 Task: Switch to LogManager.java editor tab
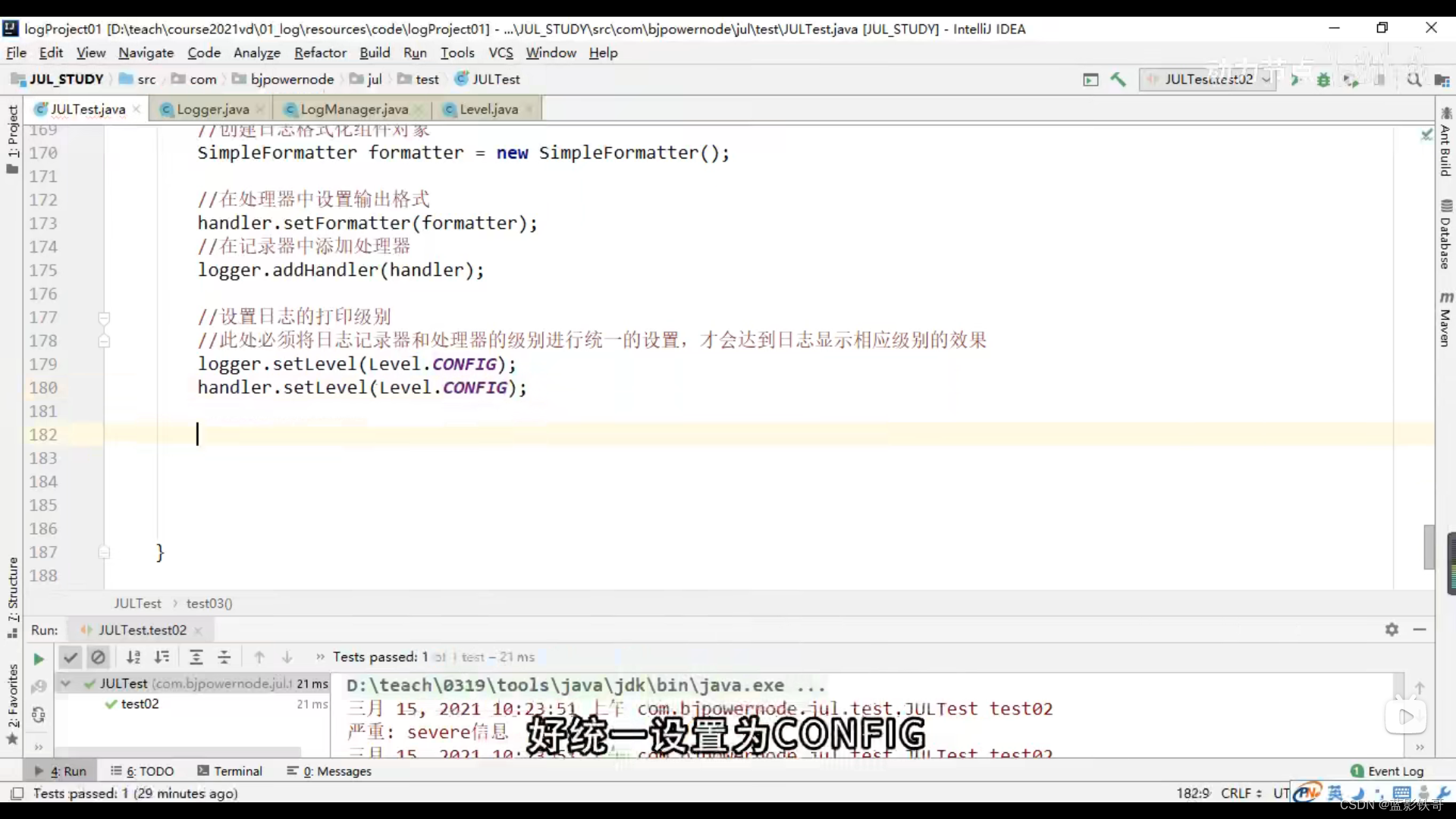coord(354,109)
